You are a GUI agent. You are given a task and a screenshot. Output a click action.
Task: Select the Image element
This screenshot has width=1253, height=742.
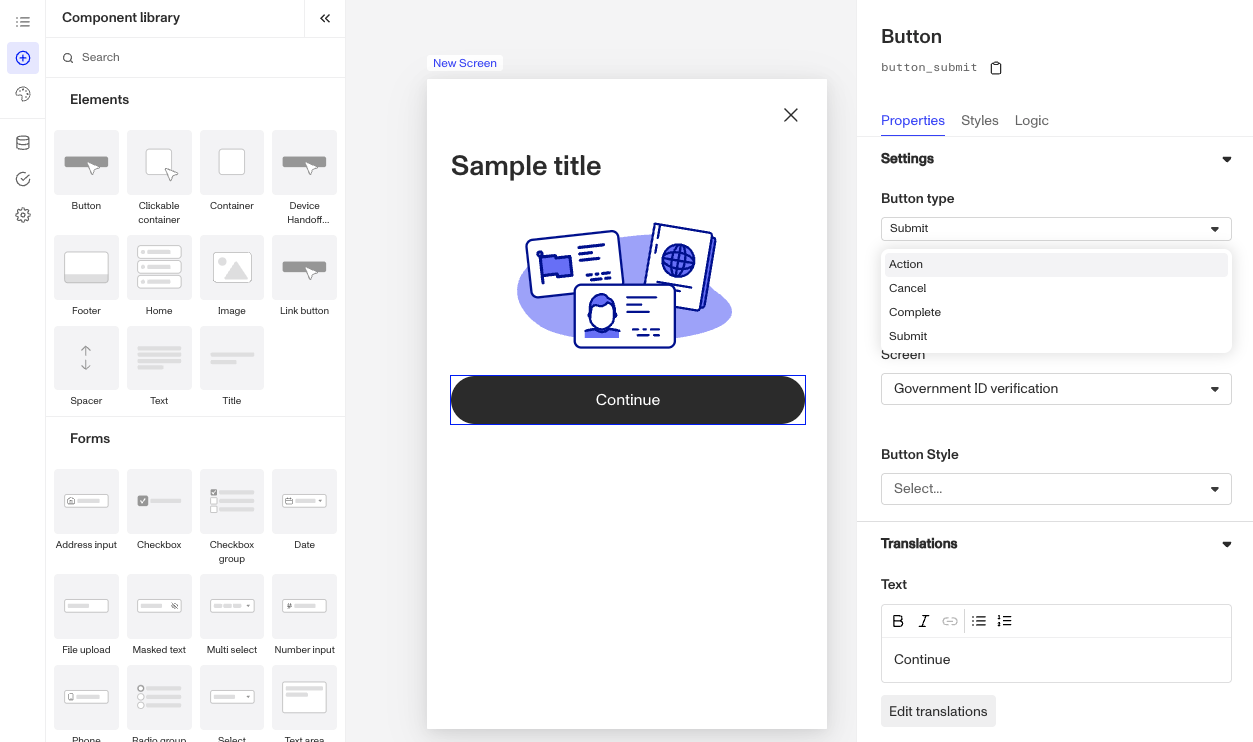pyautogui.click(x=232, y=276)
